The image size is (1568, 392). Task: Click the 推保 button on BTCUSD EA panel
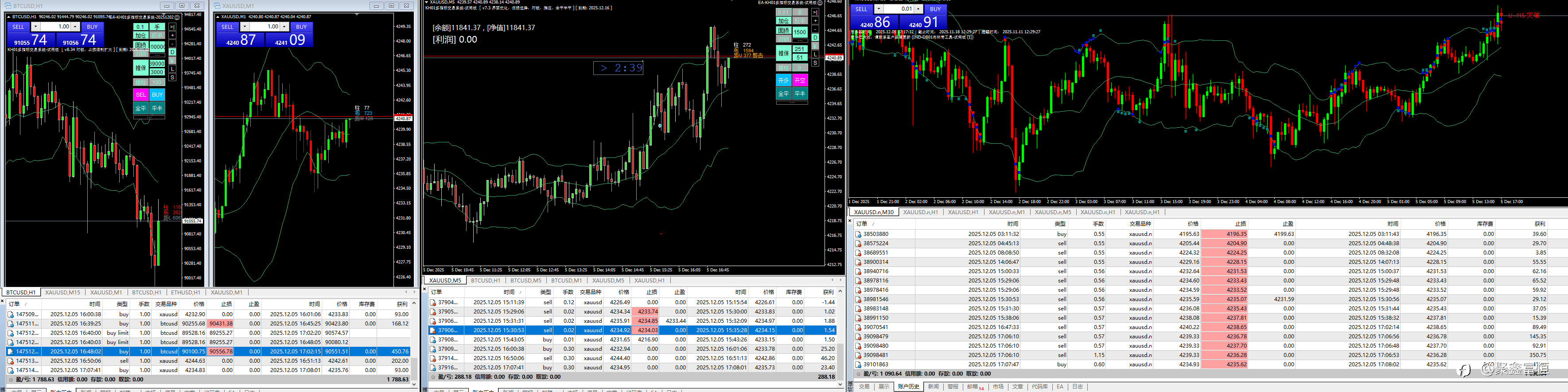(x=140, y=68)
